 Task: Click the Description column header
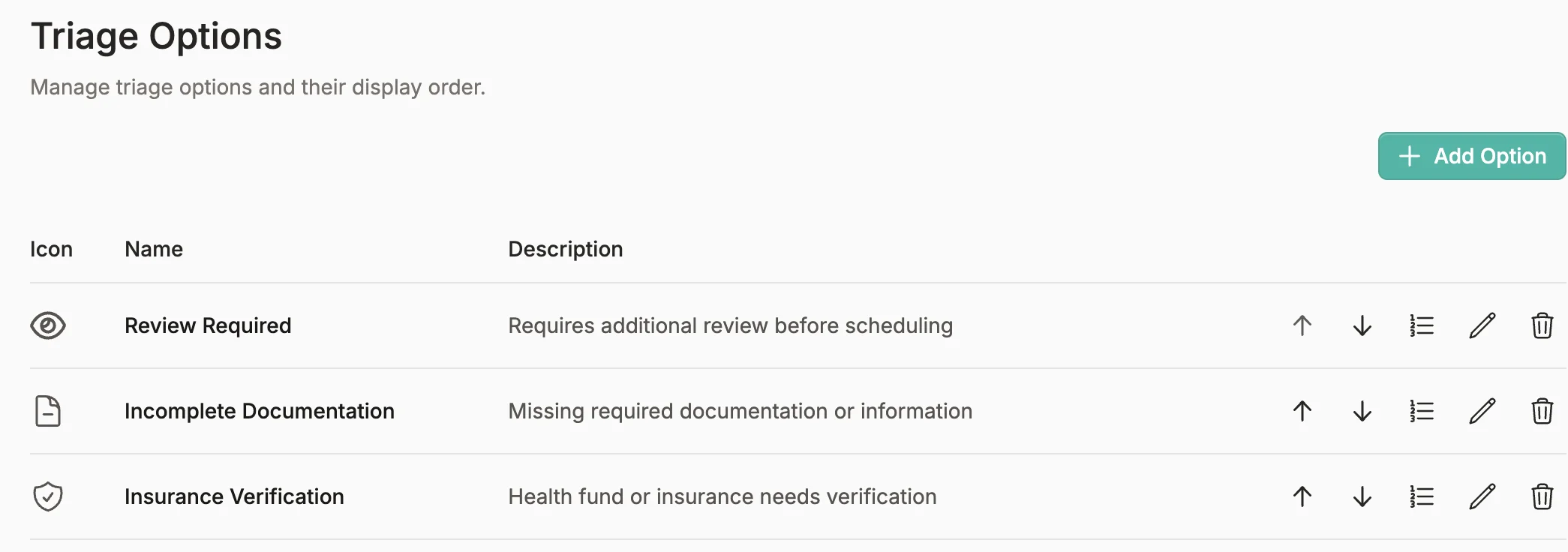[566, 248]
